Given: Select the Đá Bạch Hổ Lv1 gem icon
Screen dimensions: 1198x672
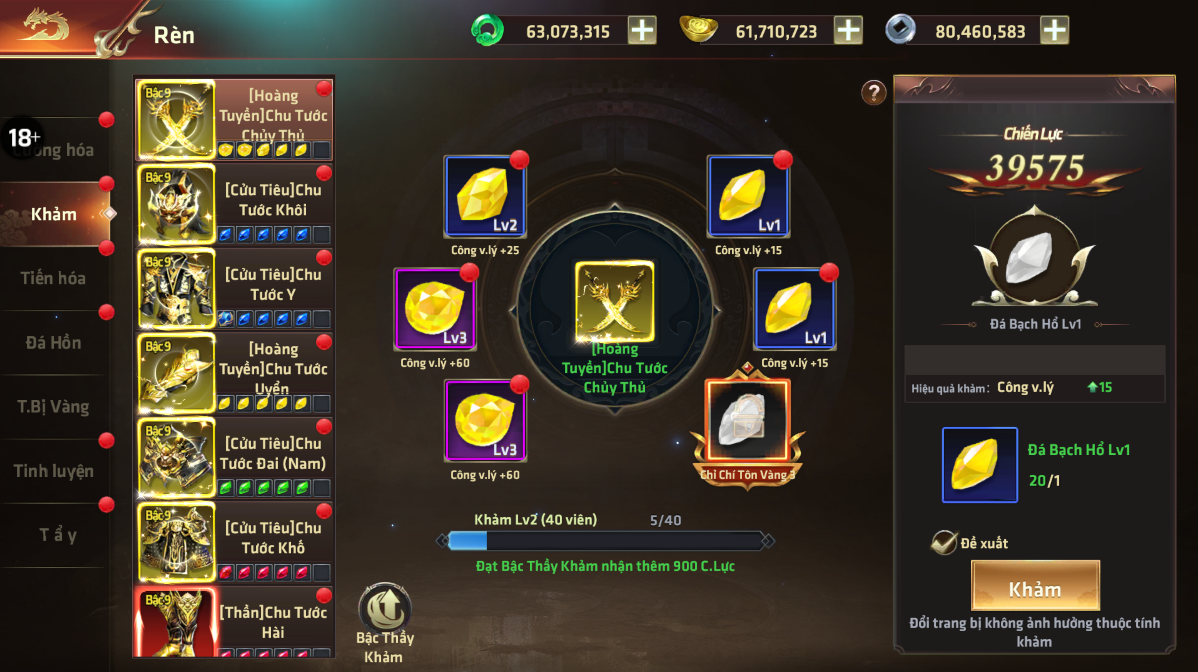Looking at the screenshot, I should [979, 465].
